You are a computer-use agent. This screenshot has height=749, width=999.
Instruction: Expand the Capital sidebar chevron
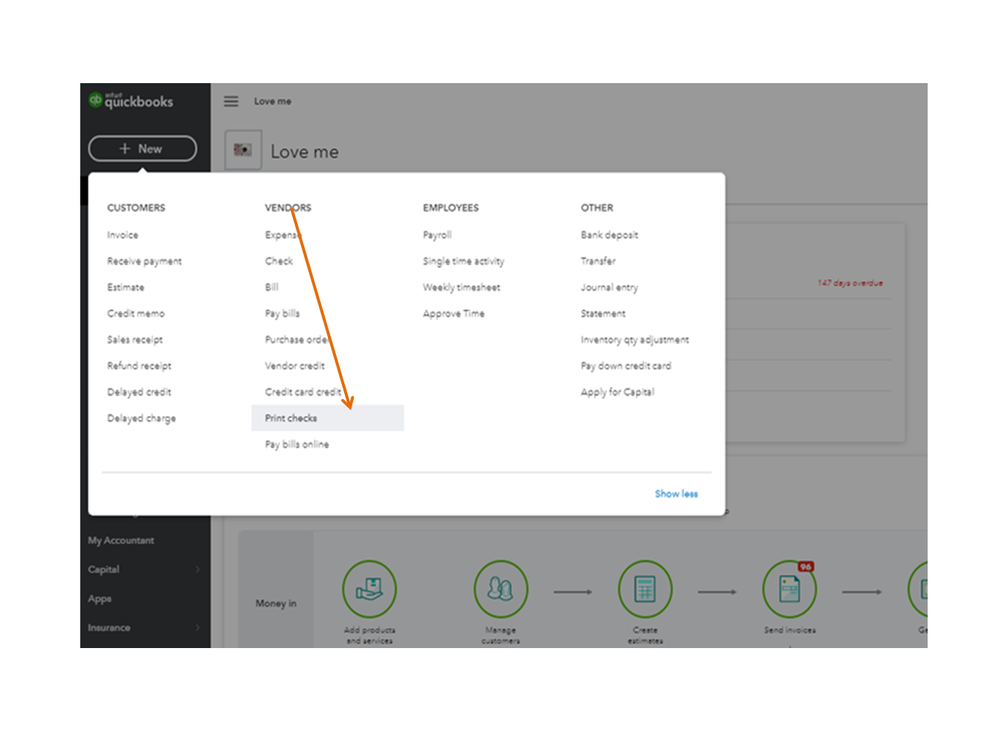[x=198, y=569]
